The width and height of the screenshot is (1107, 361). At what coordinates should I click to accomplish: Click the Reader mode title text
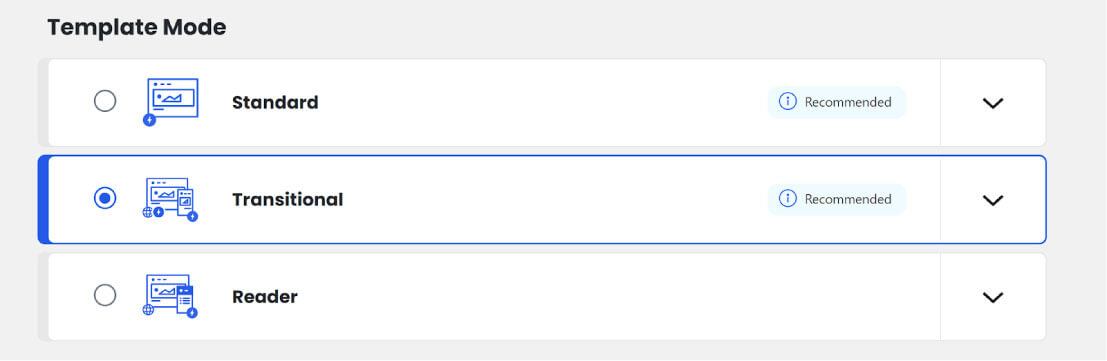[265, 297]
